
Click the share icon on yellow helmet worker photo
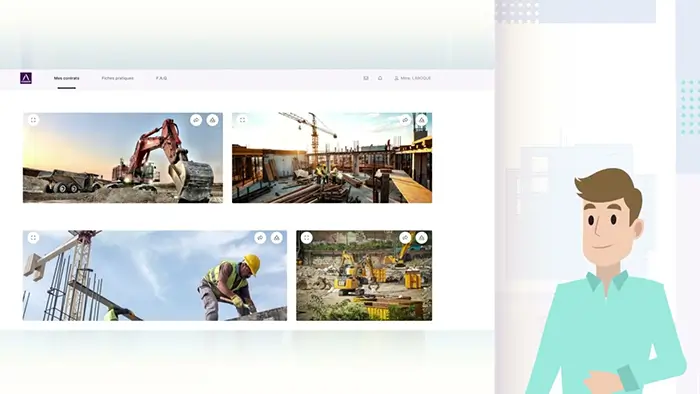click(260, 238)
